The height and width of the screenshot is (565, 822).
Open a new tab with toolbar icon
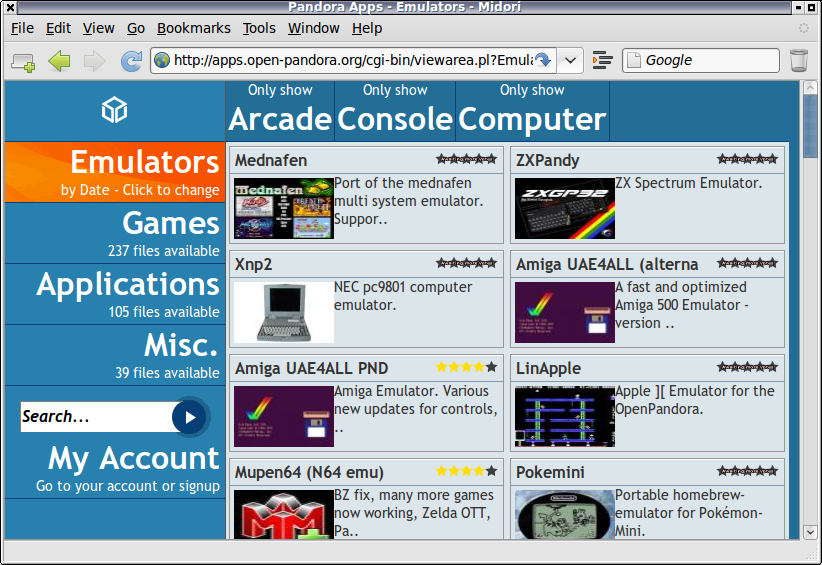23,61
